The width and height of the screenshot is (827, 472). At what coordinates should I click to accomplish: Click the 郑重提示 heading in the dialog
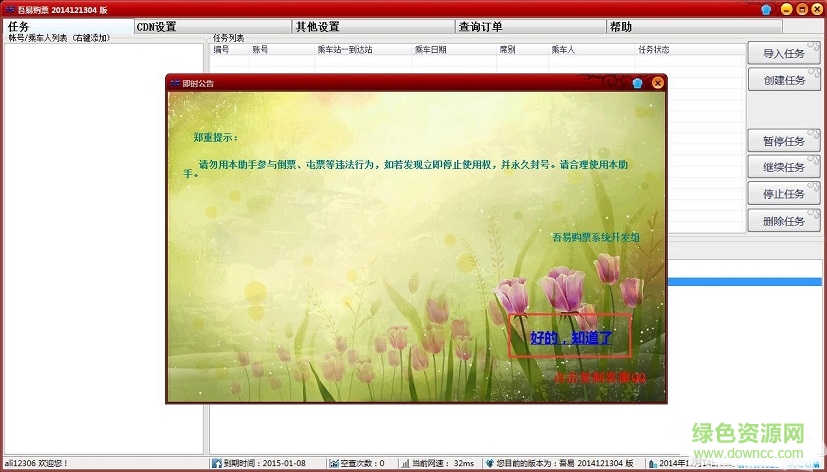coord(215,138)
